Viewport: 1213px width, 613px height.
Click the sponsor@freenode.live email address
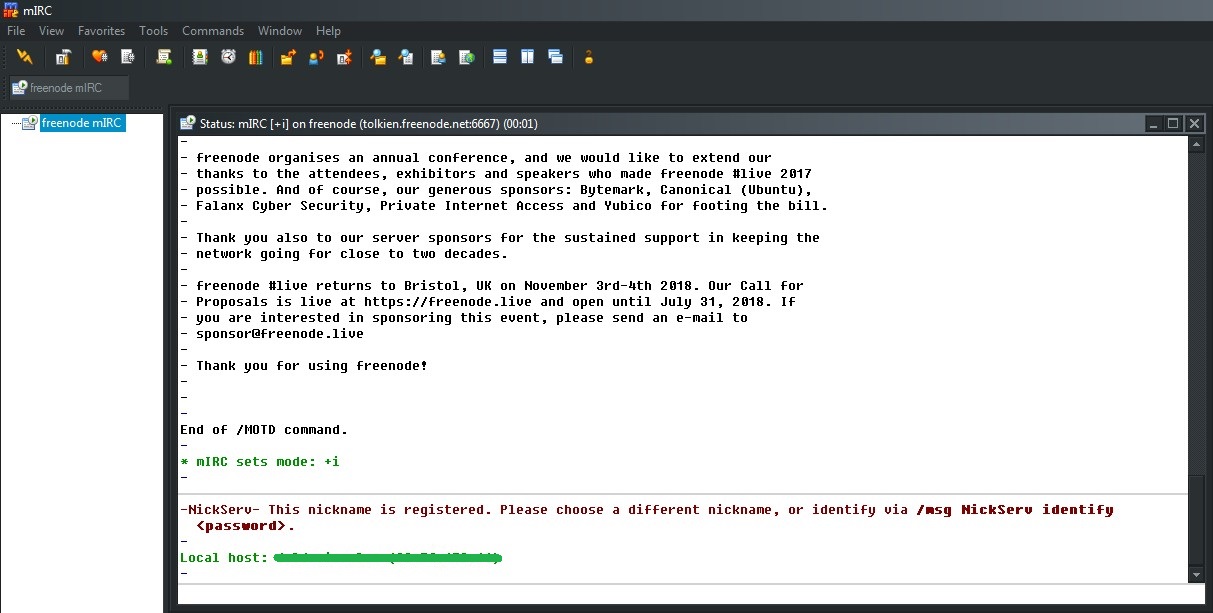pos(280,334)
